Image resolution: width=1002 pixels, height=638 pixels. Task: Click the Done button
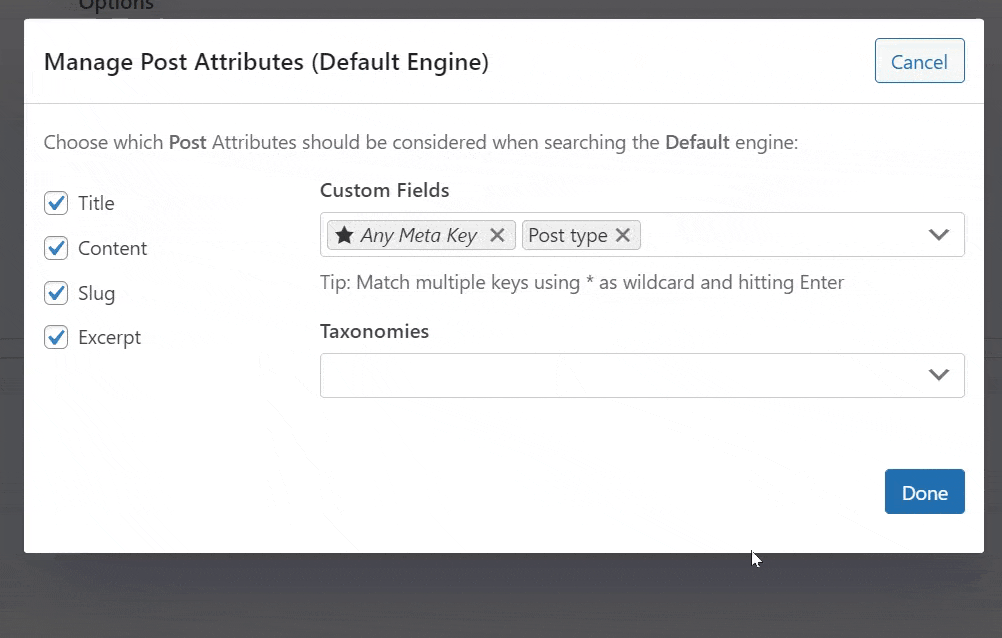pos(925,492)
